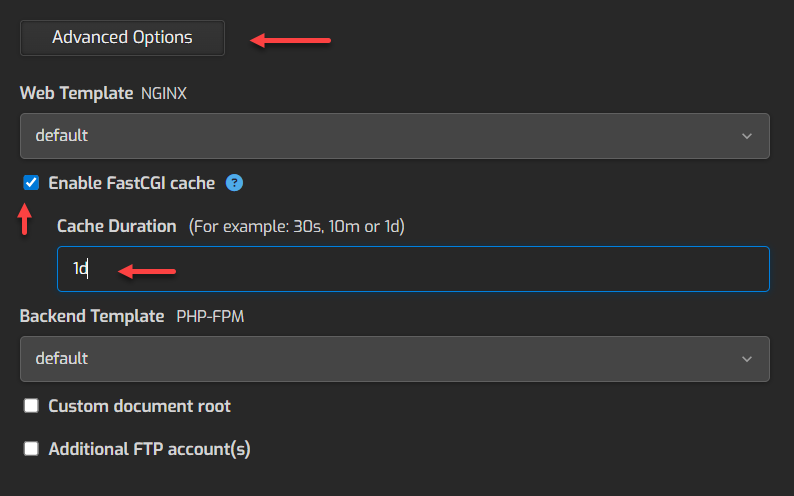Click the red arrow beside Advanced Options

pyautogui.click(x=290, y=40)
